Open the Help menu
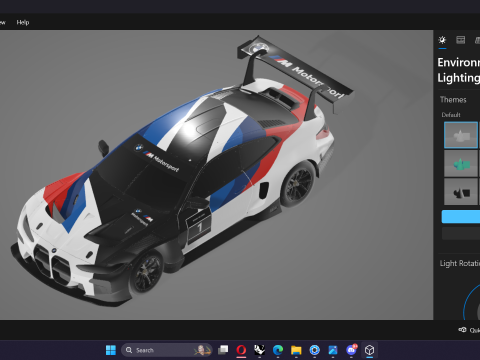The width and height of the screenshot is (480, 360). (x=23, y=22)
